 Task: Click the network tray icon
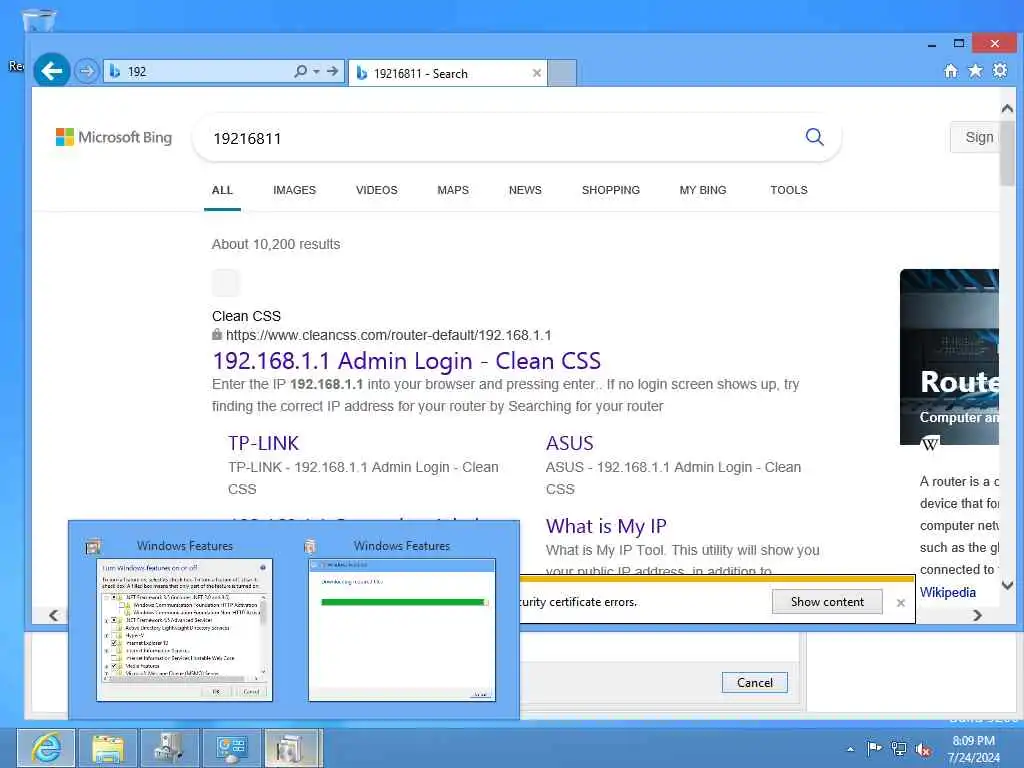coord(899,748)
